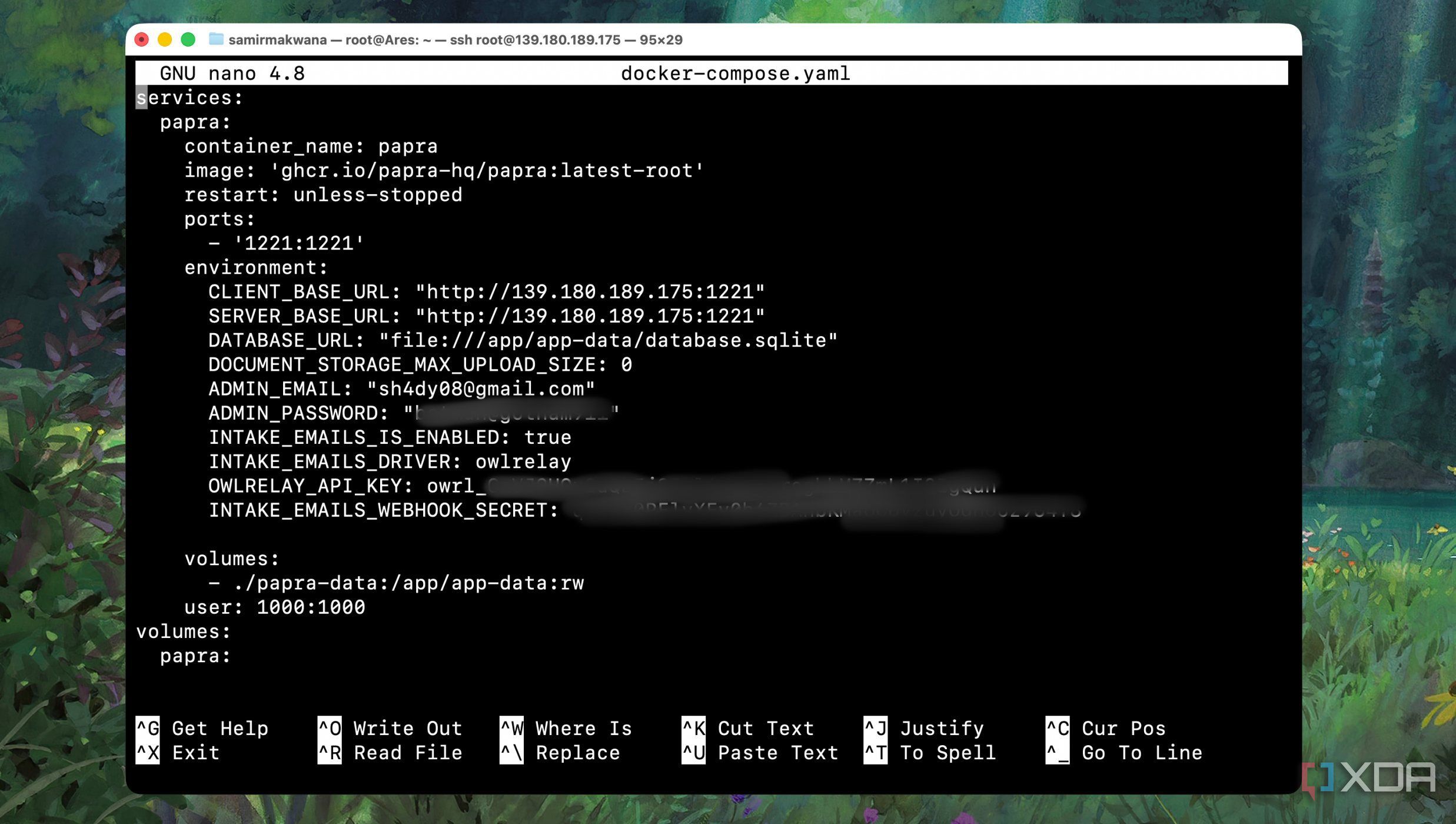The height and width of the screenshot is (824, 1456).
Task: Click the docker-compose.yaml filename in header
Action: (x=735, y=74)
